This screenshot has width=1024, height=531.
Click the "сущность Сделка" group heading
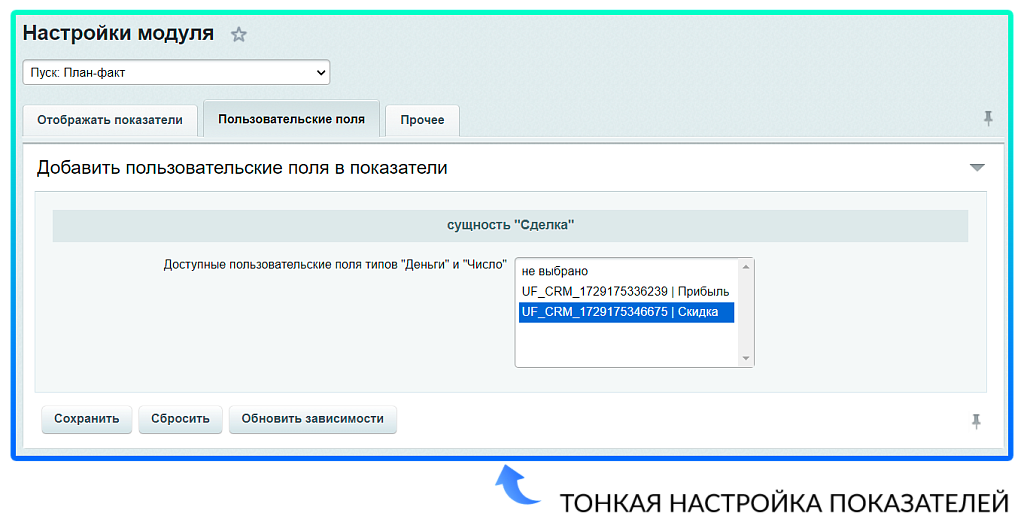click(x=510, y=226)
